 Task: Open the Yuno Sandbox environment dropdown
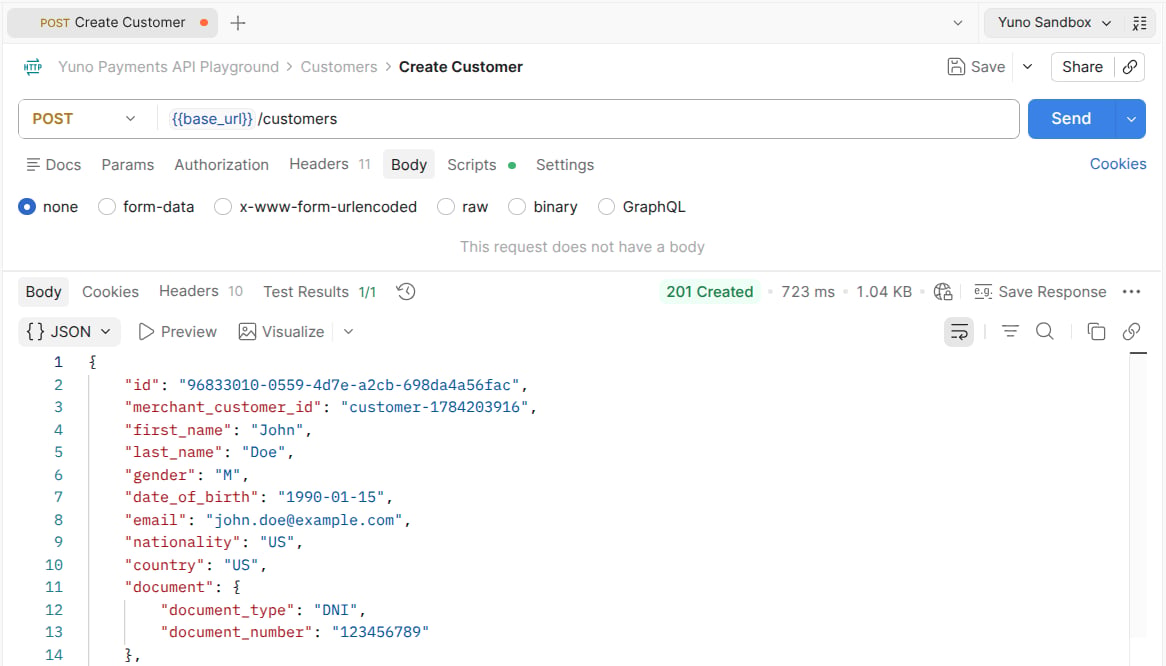pyautogui.click(x=1054, y=23)
